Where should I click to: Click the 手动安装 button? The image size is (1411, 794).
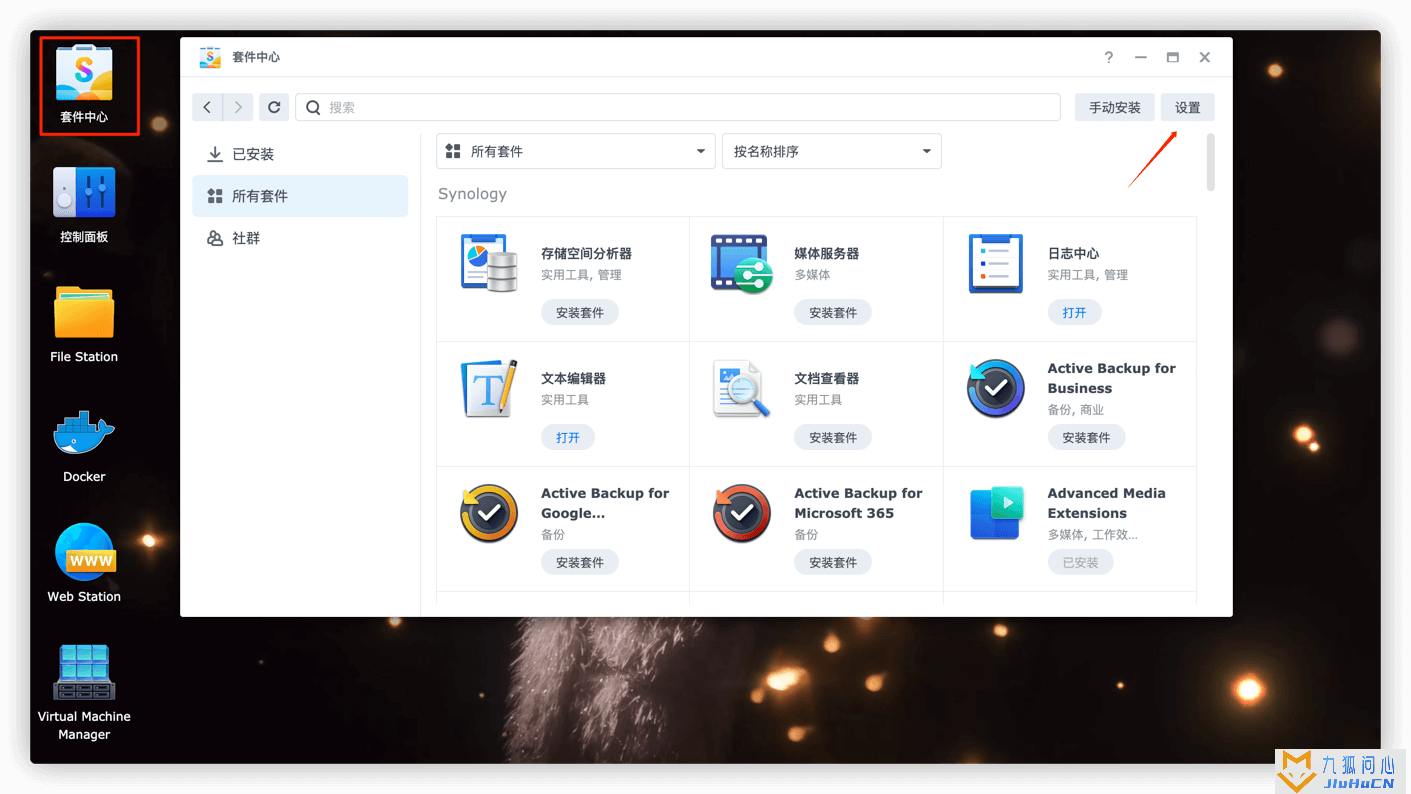(1115, 107)
